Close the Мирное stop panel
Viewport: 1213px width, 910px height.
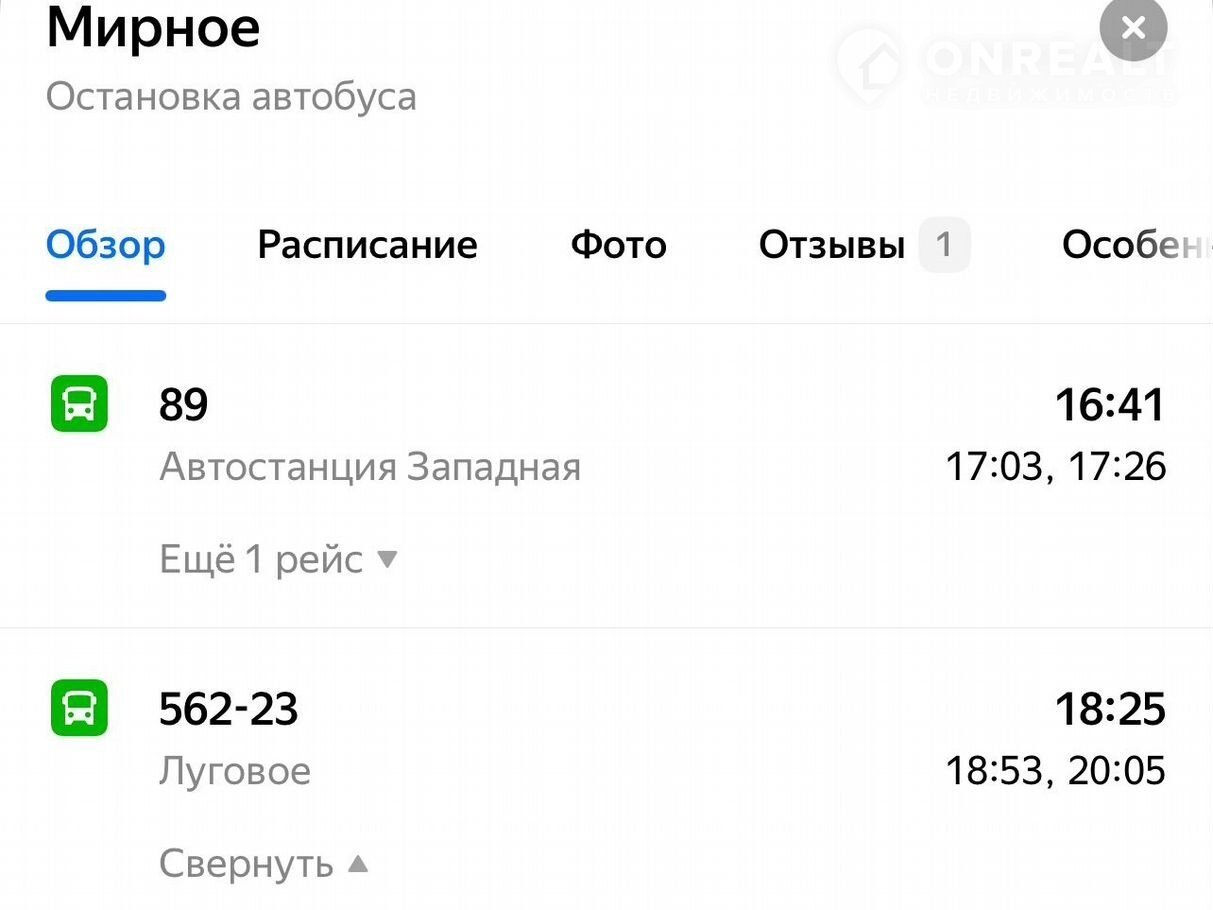tap(1133, 28)
